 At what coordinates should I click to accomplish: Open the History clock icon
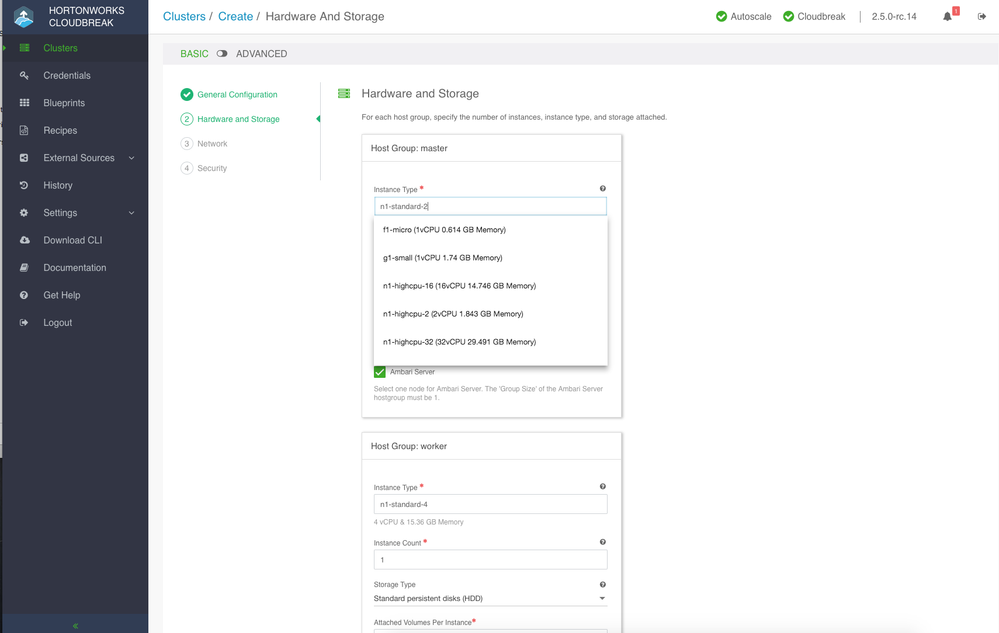pos(24,185)
